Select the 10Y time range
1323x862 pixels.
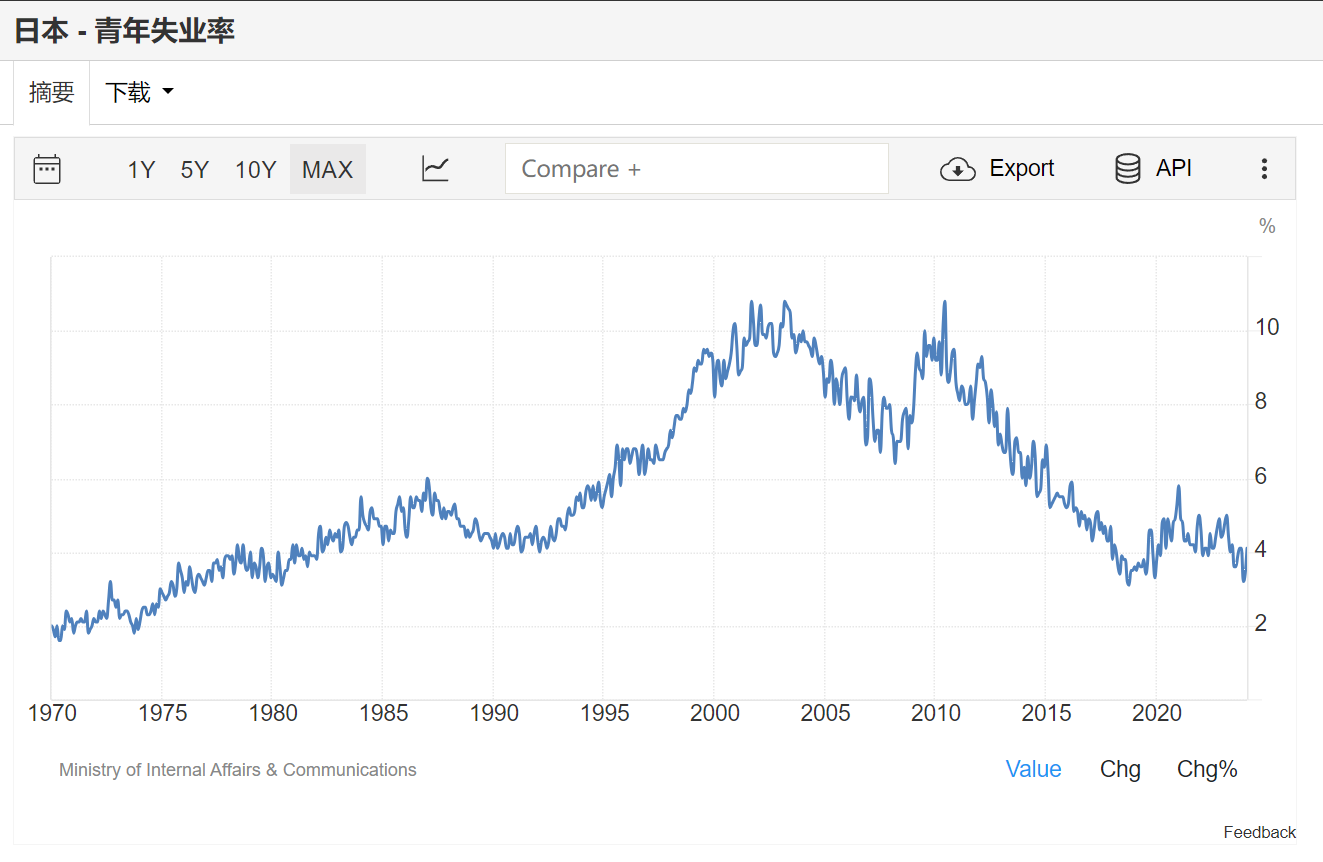255,169
